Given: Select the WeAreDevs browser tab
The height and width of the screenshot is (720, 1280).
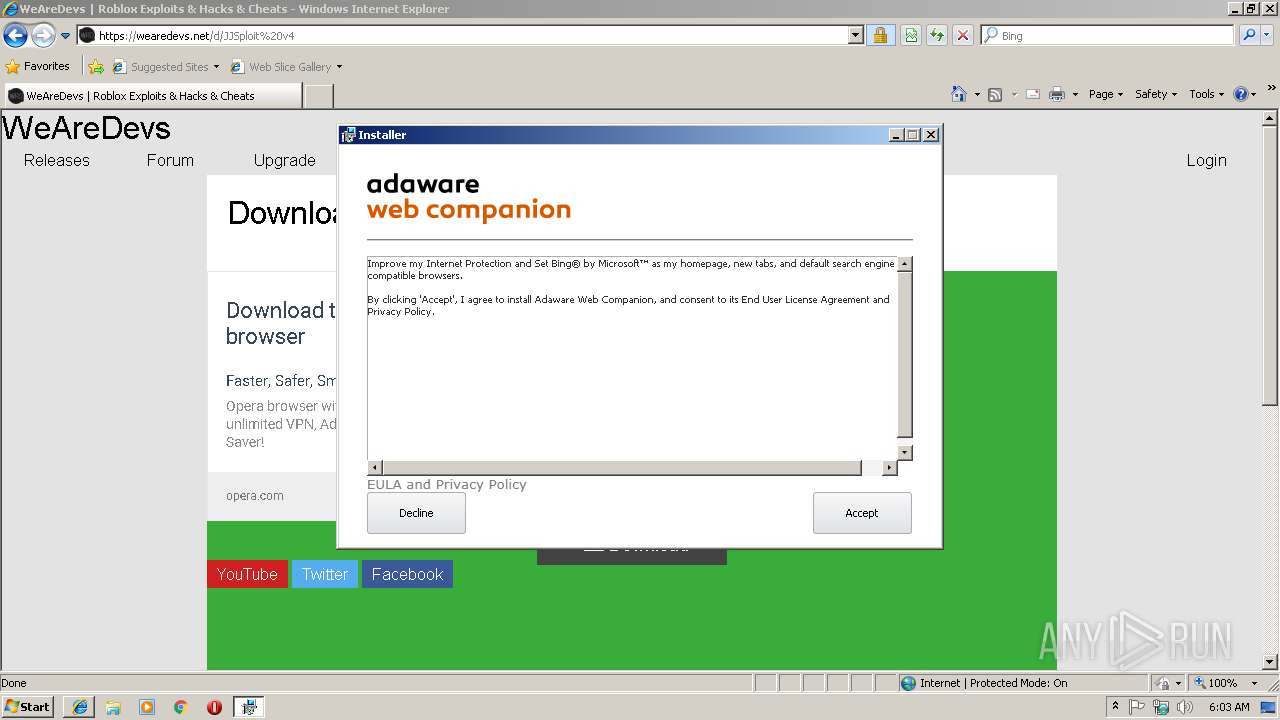Looking at the screenshot, I should (152, 96).
